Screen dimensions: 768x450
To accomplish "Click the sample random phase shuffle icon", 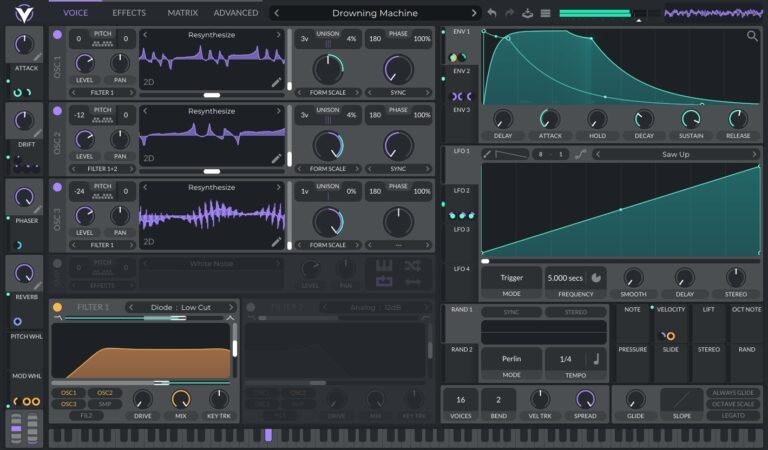I will click(413, 266).
